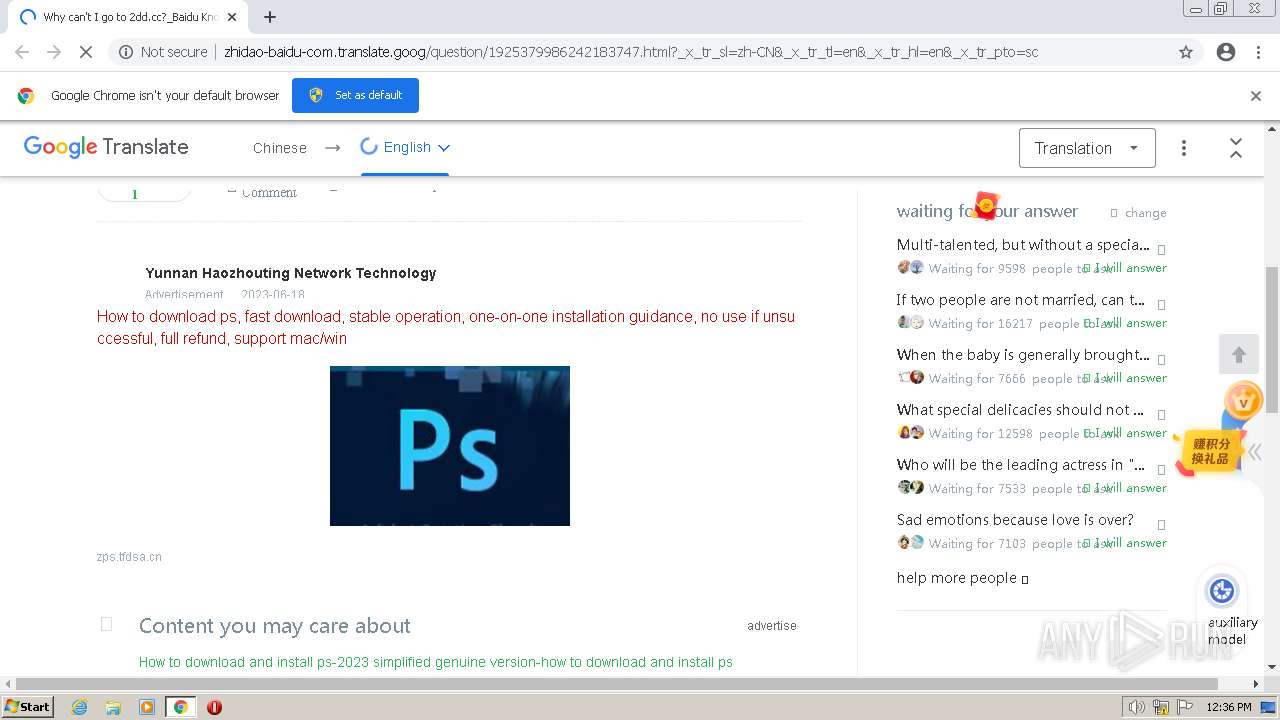Open a new browser tab
Image resolution: width=1280 pixels, height=720 pixels.
(x=270, y=17)
